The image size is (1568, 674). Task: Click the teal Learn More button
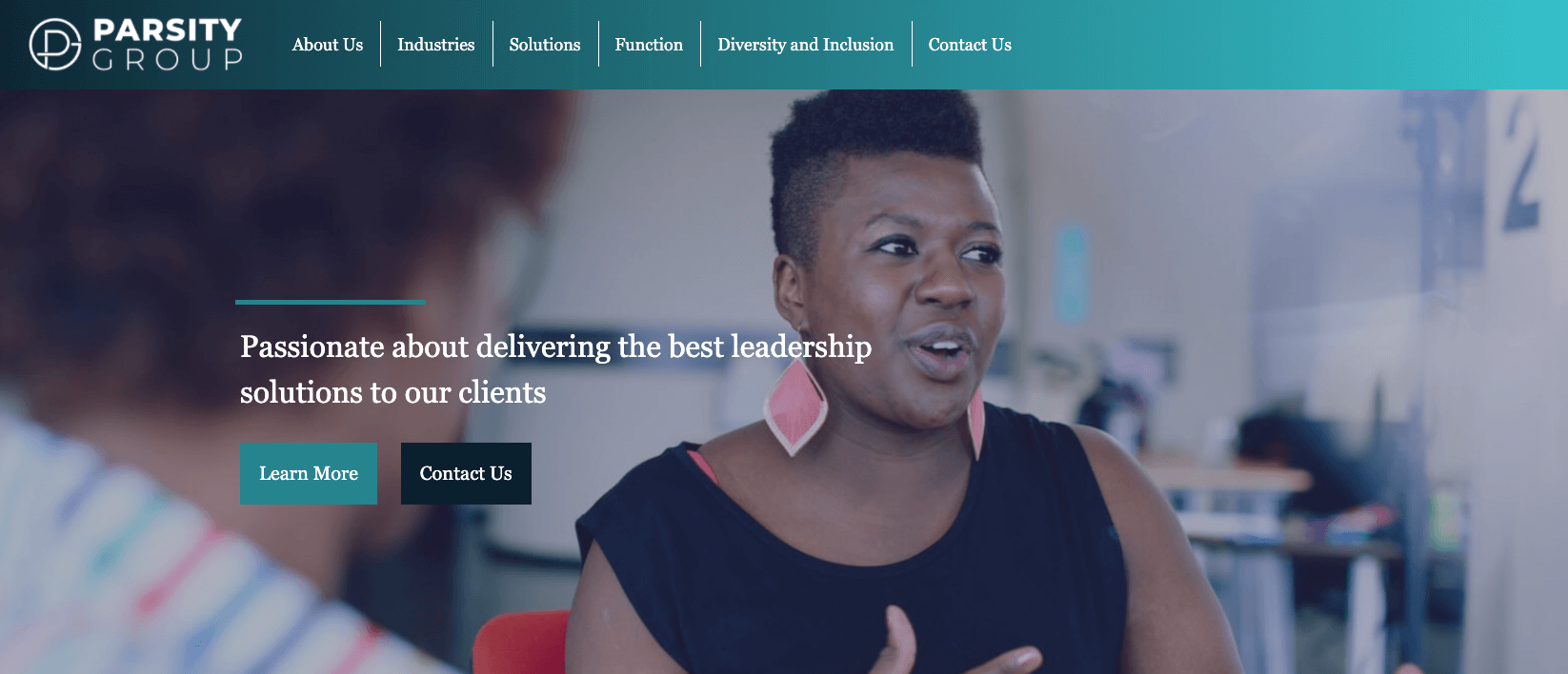click(309, 473)
